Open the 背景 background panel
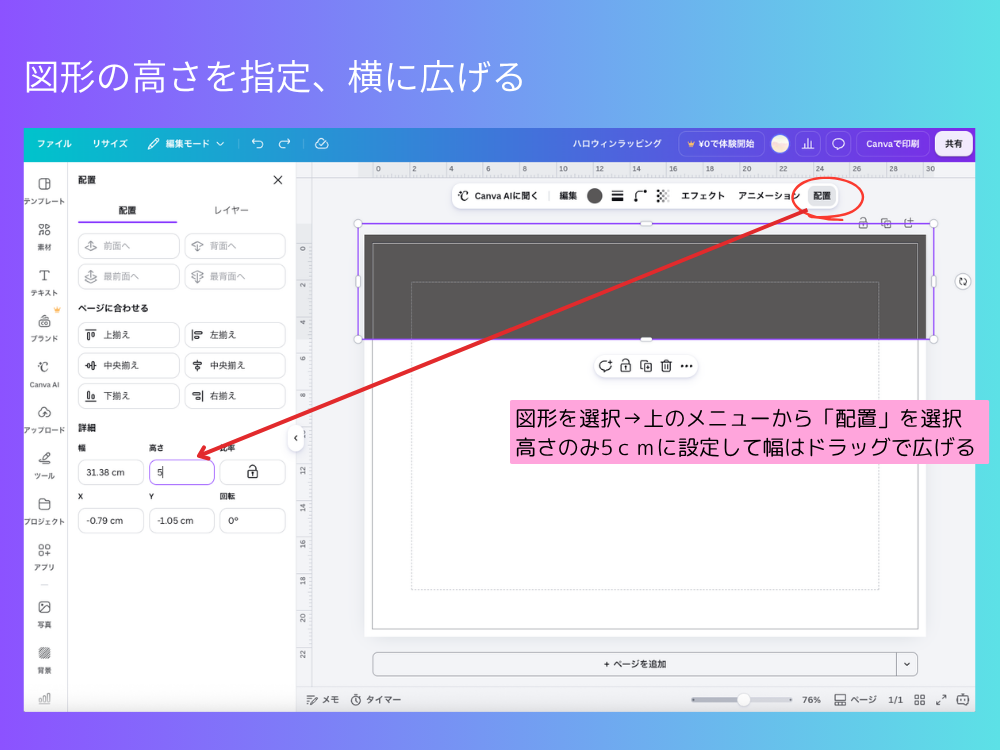This screenshot has height=750, width=1000. (44, 660)
